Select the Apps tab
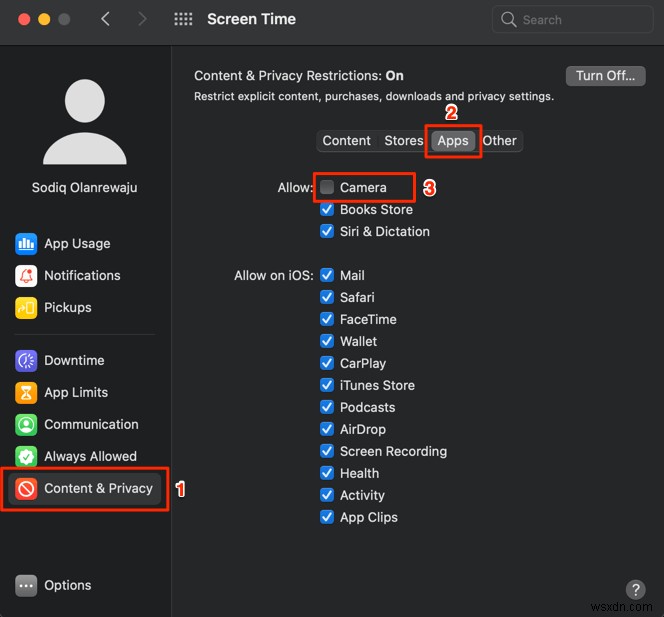The height and width of the screenshot is (617, 664). [453, 141]
